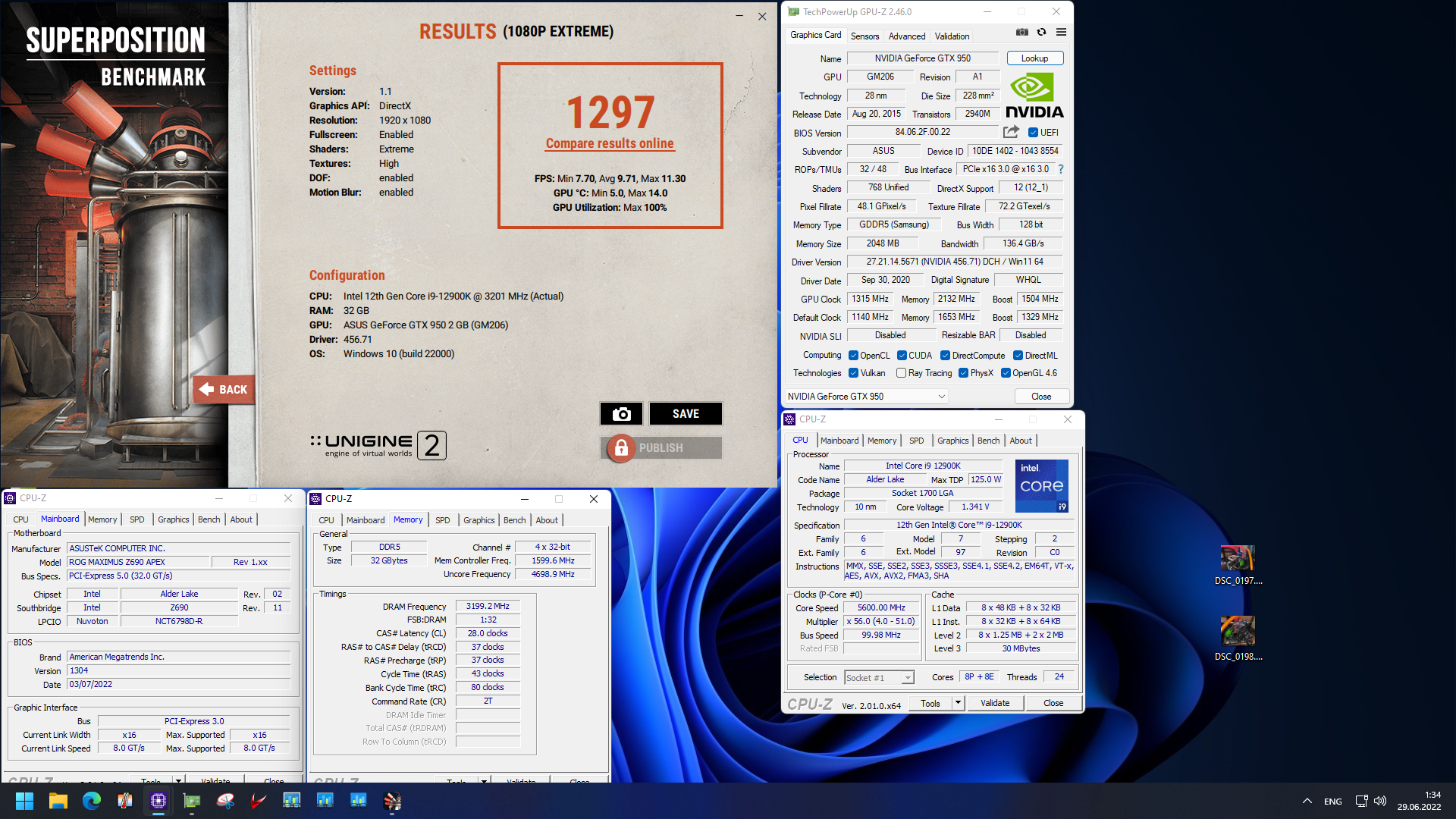This screenshot has width=1456, height=819.
Task: Open File Explorer from taskbar
Action: [x=58, y=801]
